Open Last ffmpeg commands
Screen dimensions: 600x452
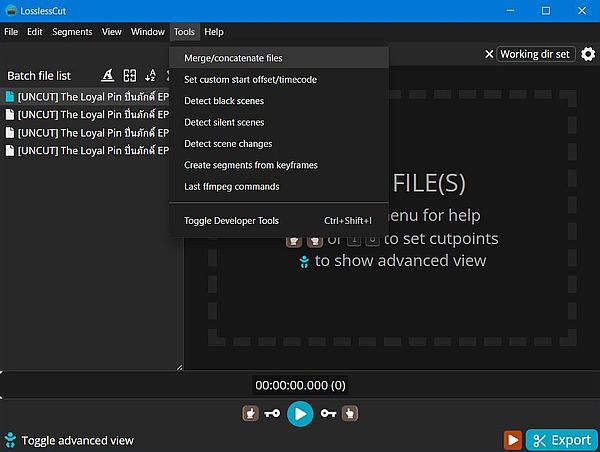click(x=279, y=186)
